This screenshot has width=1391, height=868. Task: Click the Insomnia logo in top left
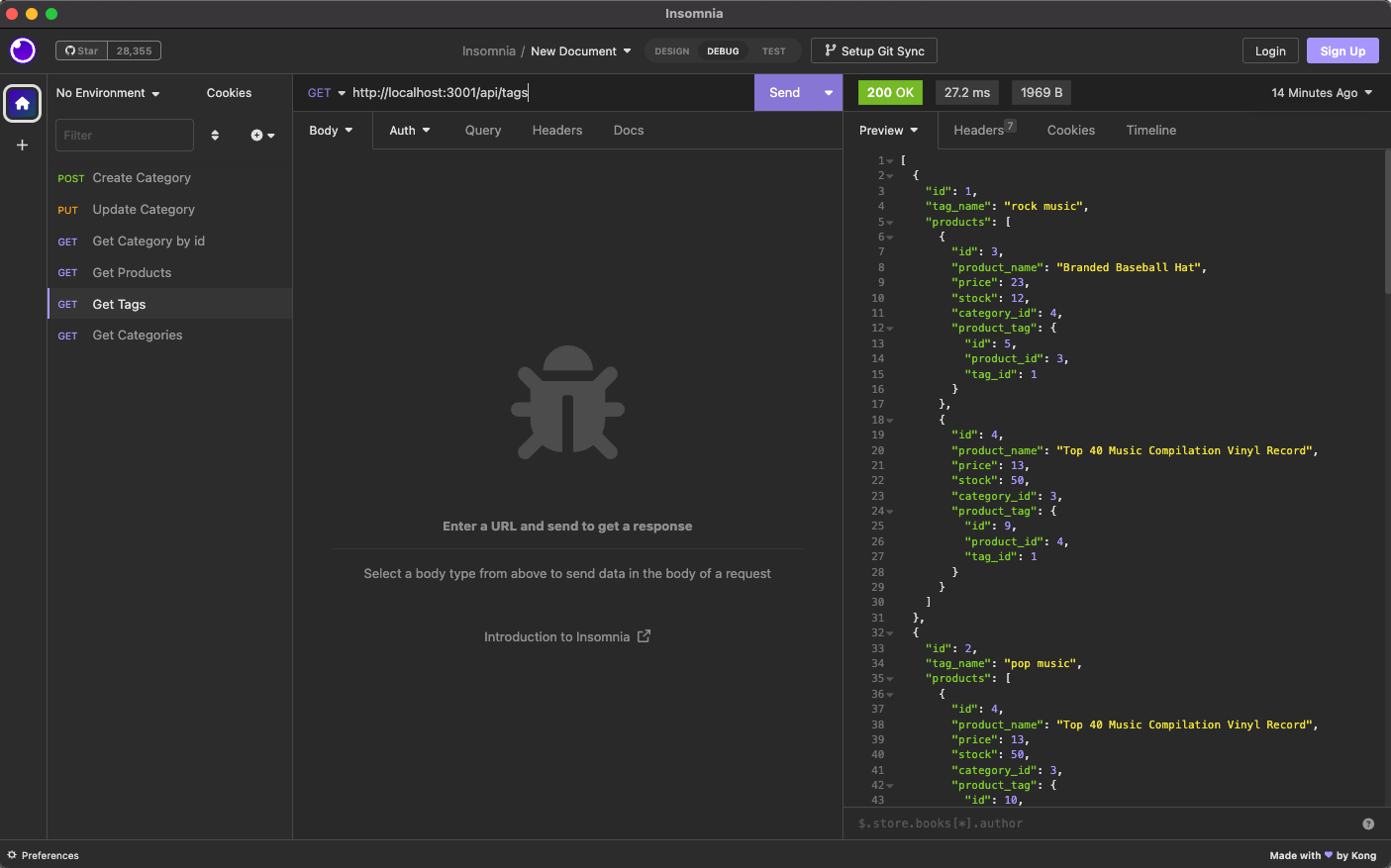[x=22, y=50]
